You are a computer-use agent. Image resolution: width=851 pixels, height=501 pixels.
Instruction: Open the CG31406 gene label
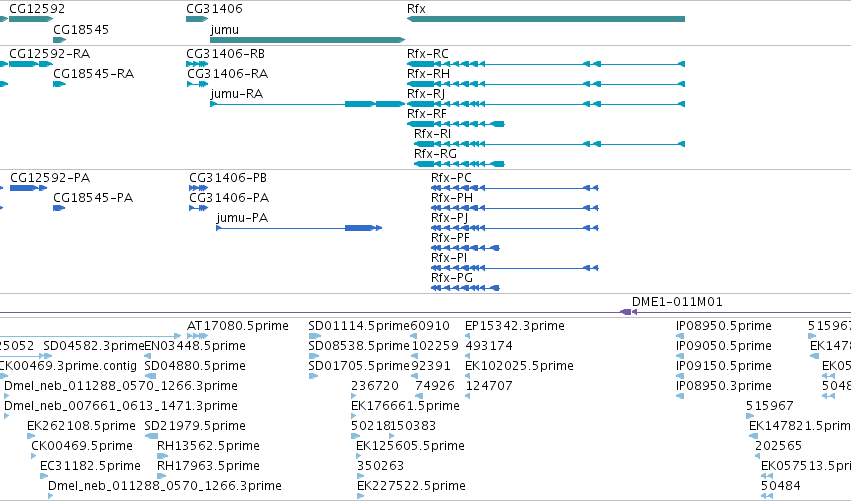click(x=214, y=9)
